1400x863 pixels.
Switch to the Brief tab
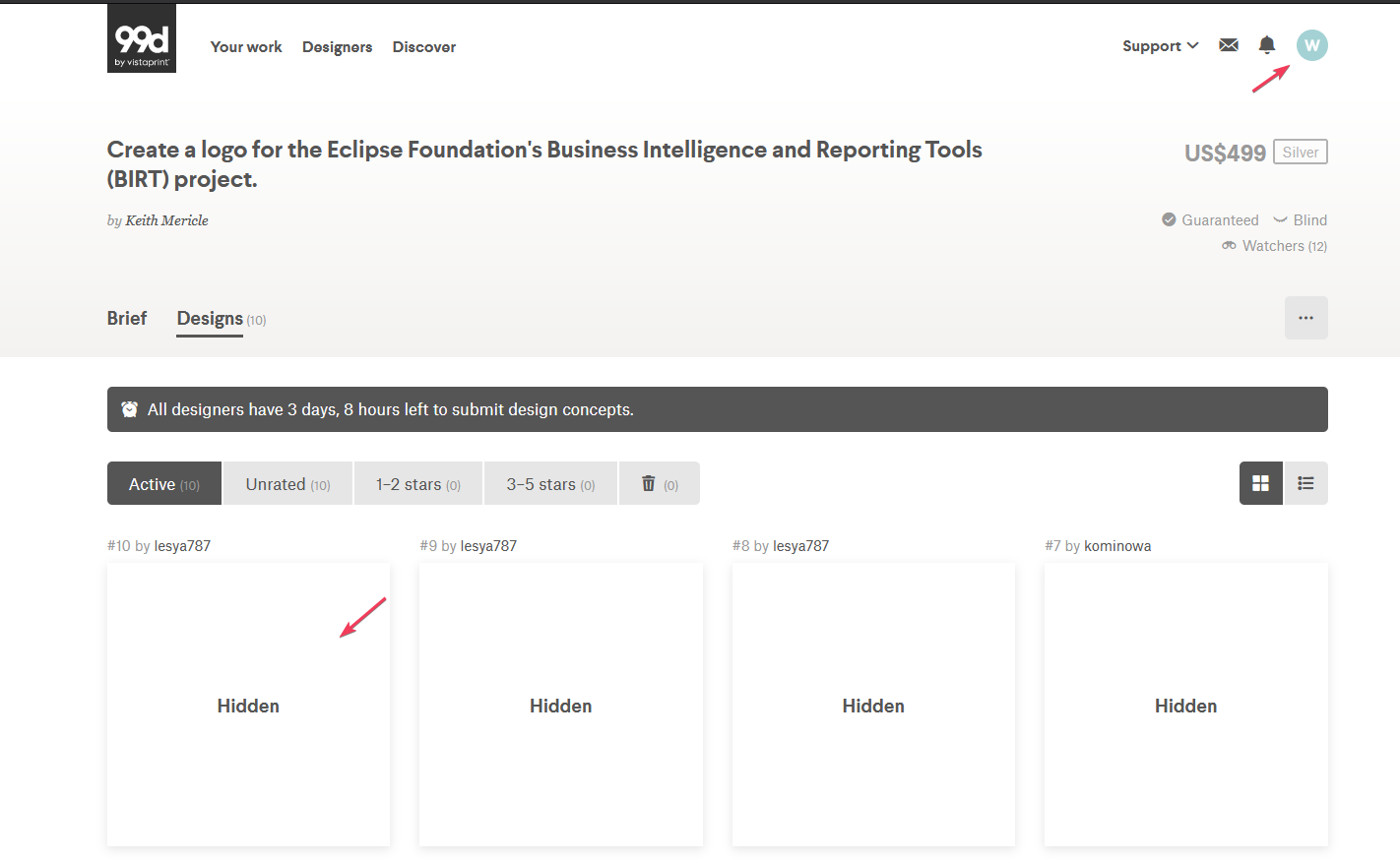click(x=127, y=319)
